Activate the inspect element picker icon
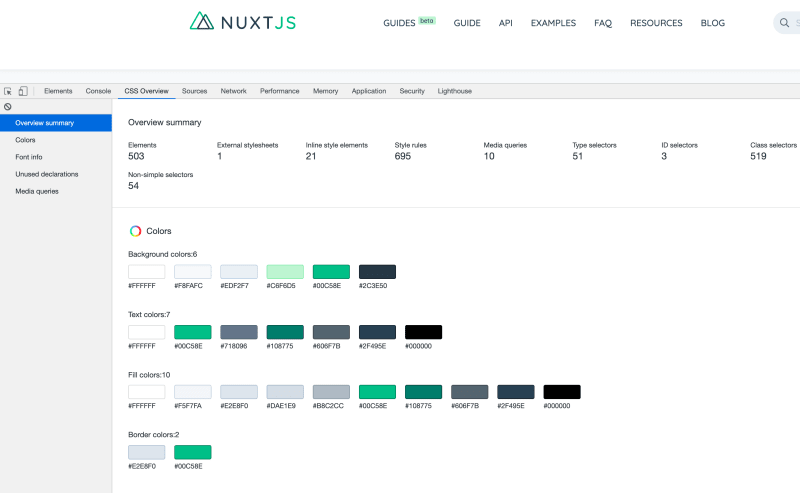This screenshot has height=493, width=800. pos(8,91)
